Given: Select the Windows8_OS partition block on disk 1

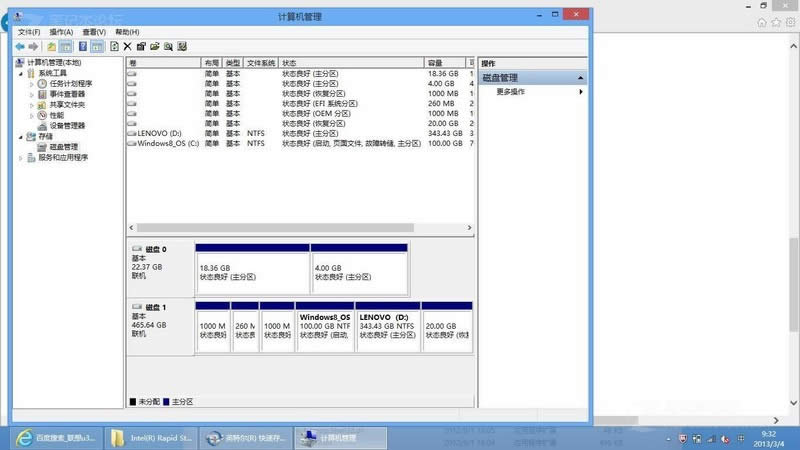Looking at the screenshot, I should [x=325, y=327].
